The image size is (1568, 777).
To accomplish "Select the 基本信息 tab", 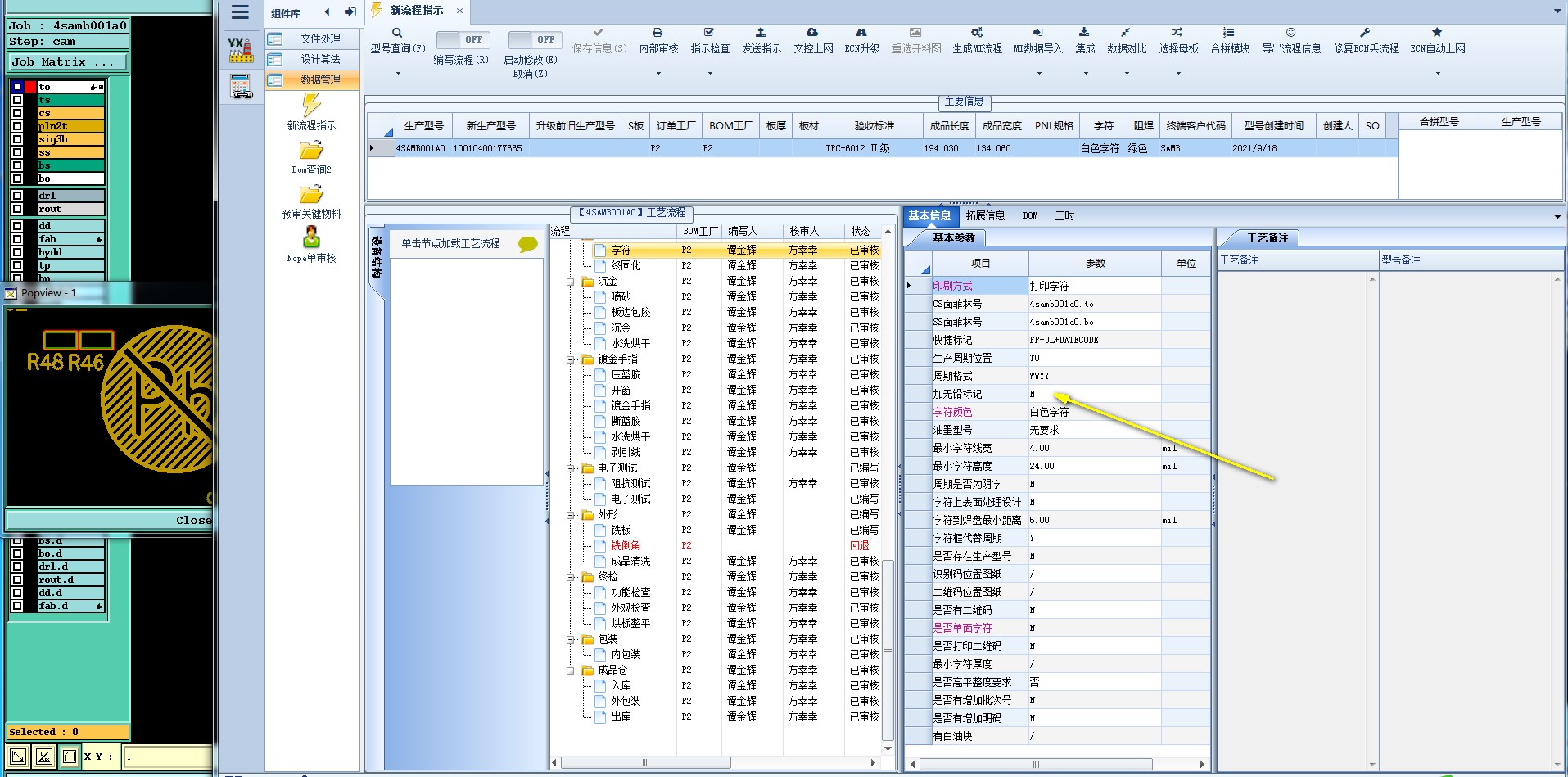I will 929,215.
